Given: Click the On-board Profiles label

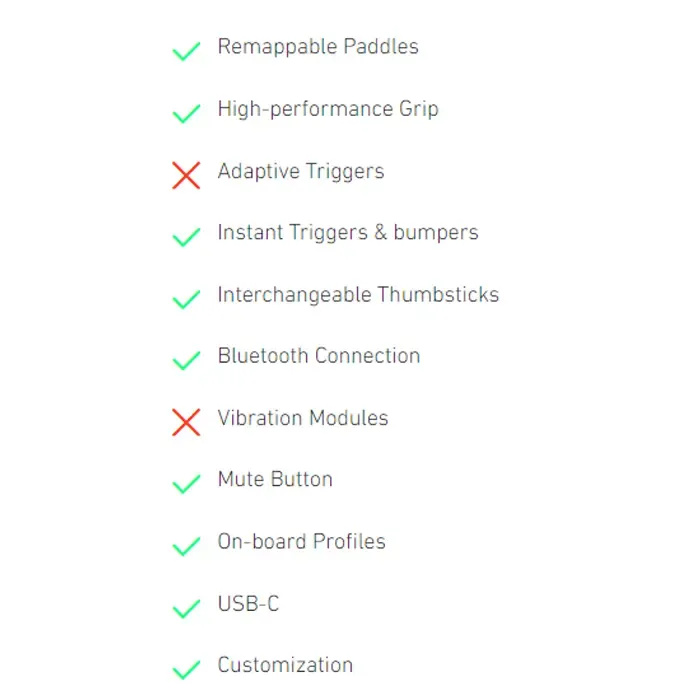Looking at the screenshot, I should point(301,542).
